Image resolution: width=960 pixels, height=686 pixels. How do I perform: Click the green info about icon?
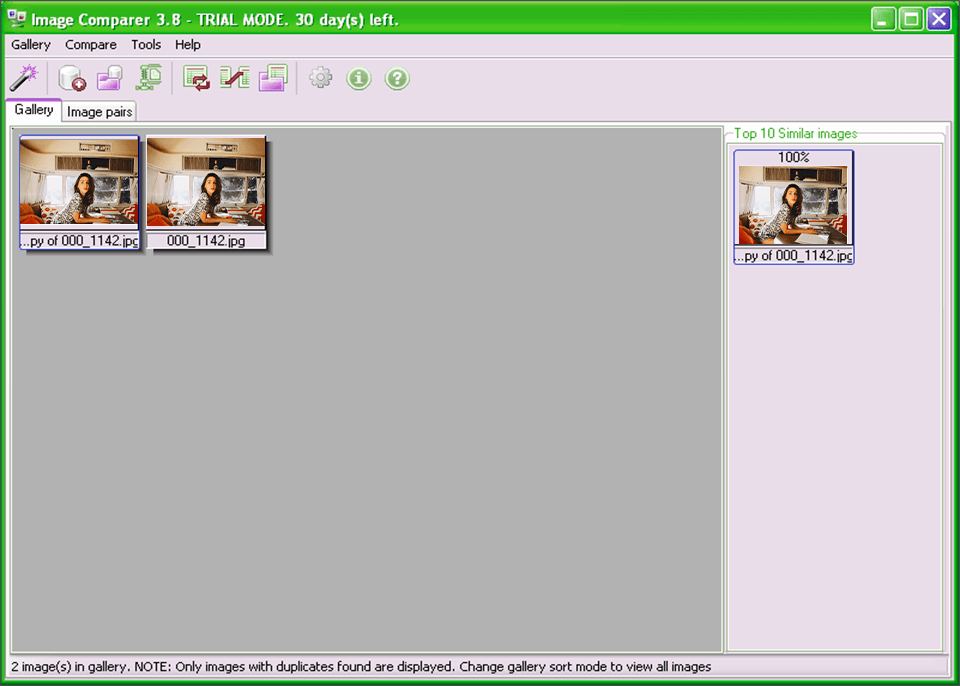[x=359, y=78]
